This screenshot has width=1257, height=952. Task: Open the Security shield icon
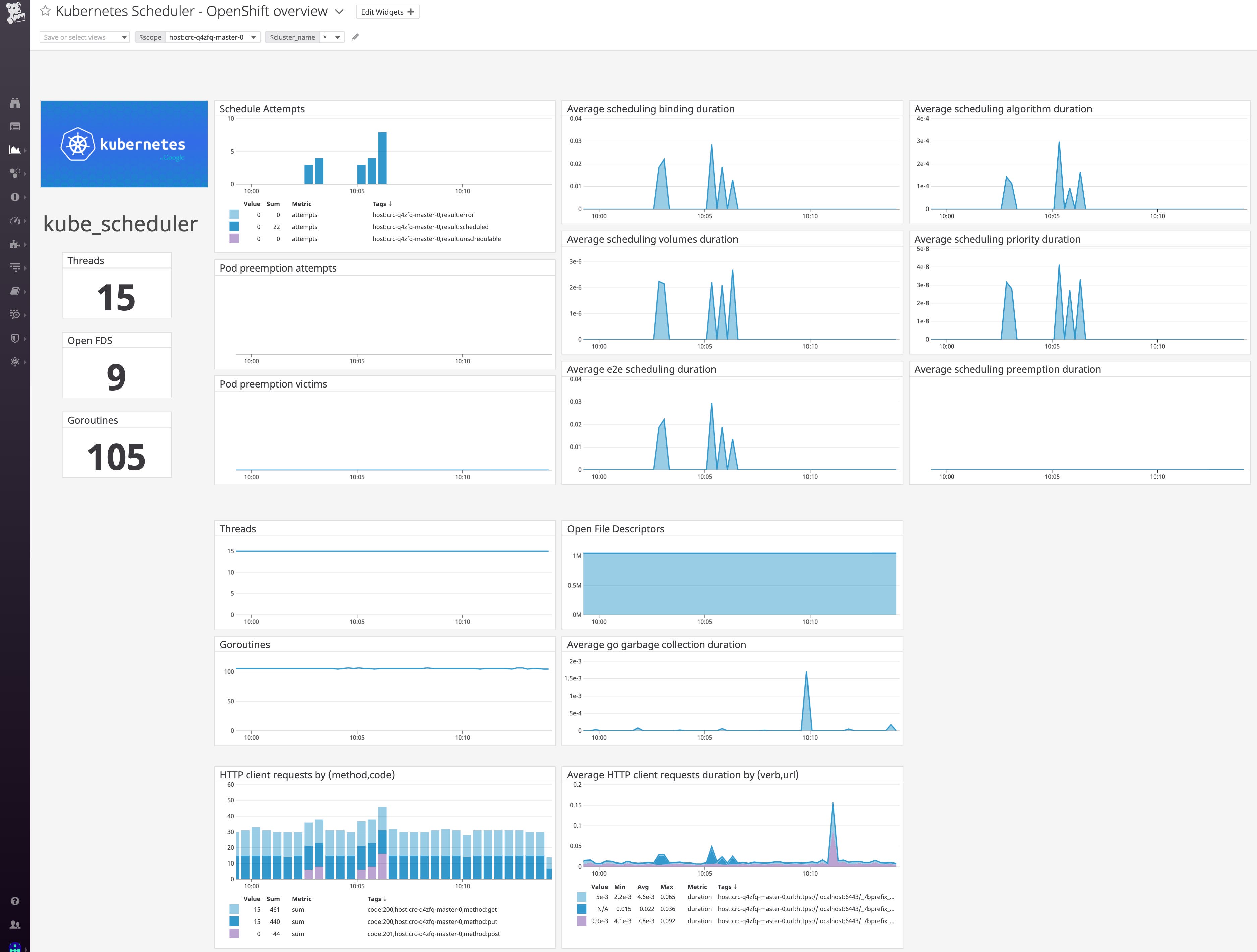[x=15, y=338]
